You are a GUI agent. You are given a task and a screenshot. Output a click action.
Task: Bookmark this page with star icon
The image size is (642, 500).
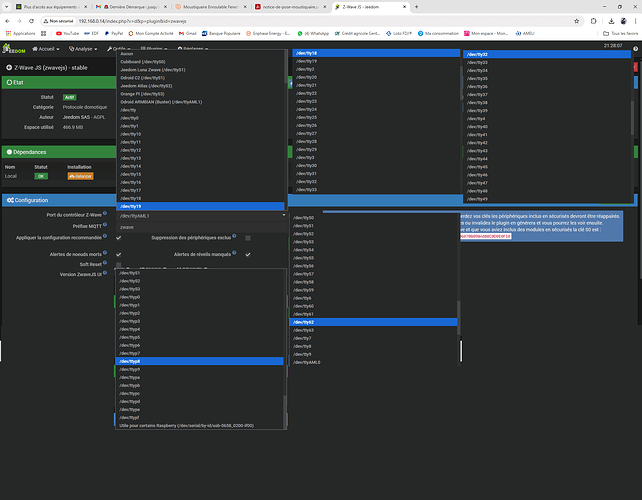[x=576, y=21]
